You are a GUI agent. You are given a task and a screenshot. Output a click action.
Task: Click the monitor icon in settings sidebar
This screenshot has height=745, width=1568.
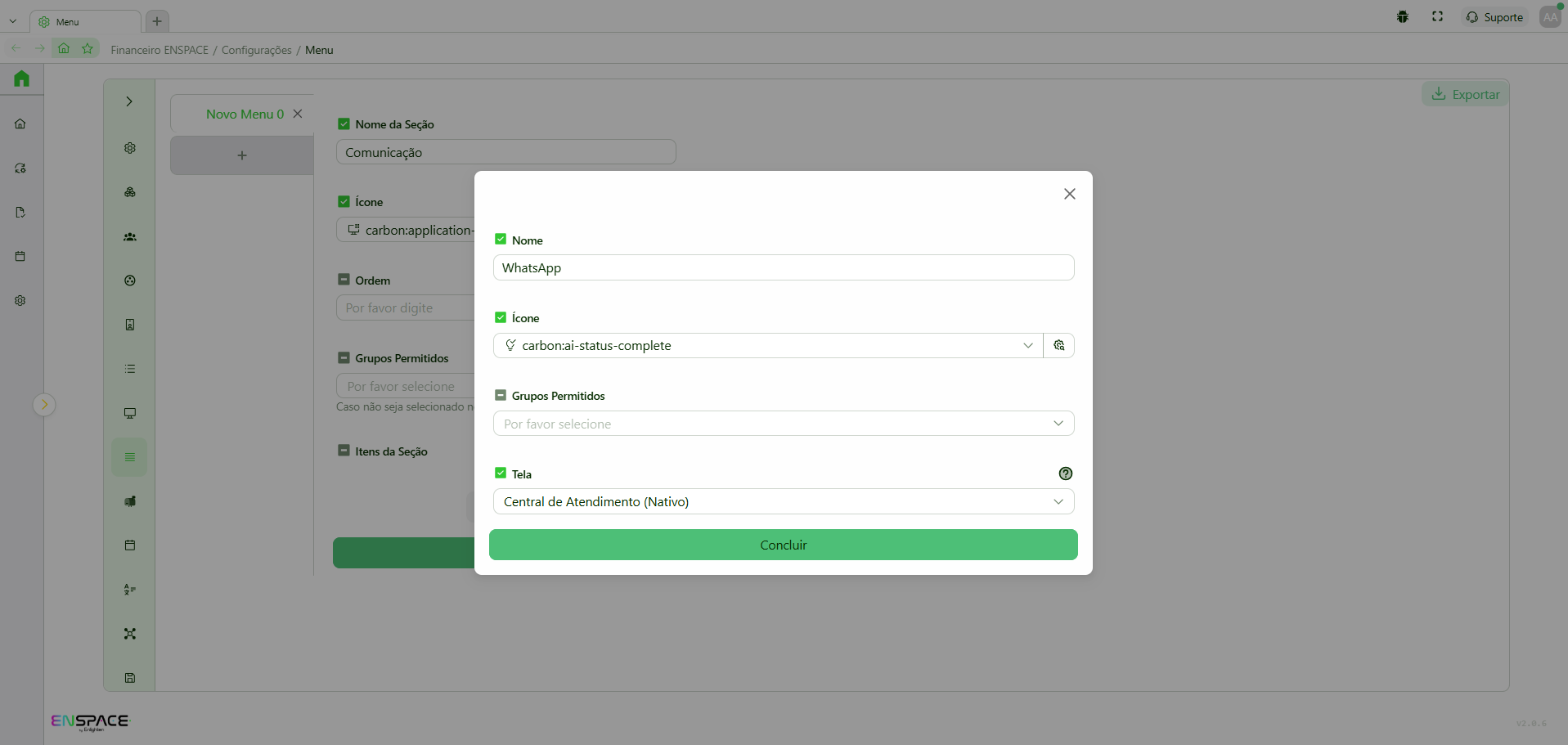pos(129,413)
